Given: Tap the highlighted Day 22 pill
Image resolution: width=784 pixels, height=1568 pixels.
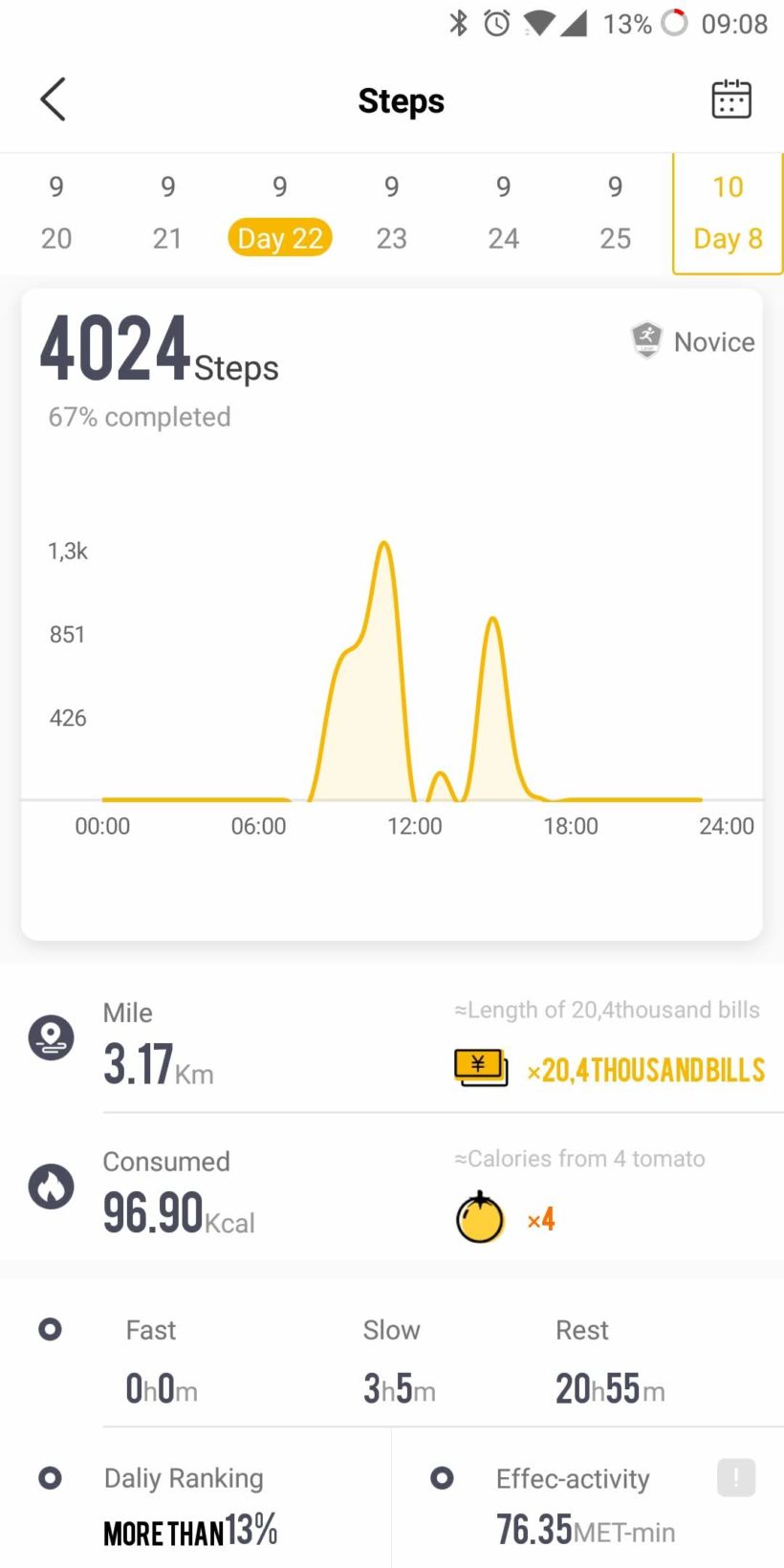Looking at the screenshot, I should pos(280,238).
